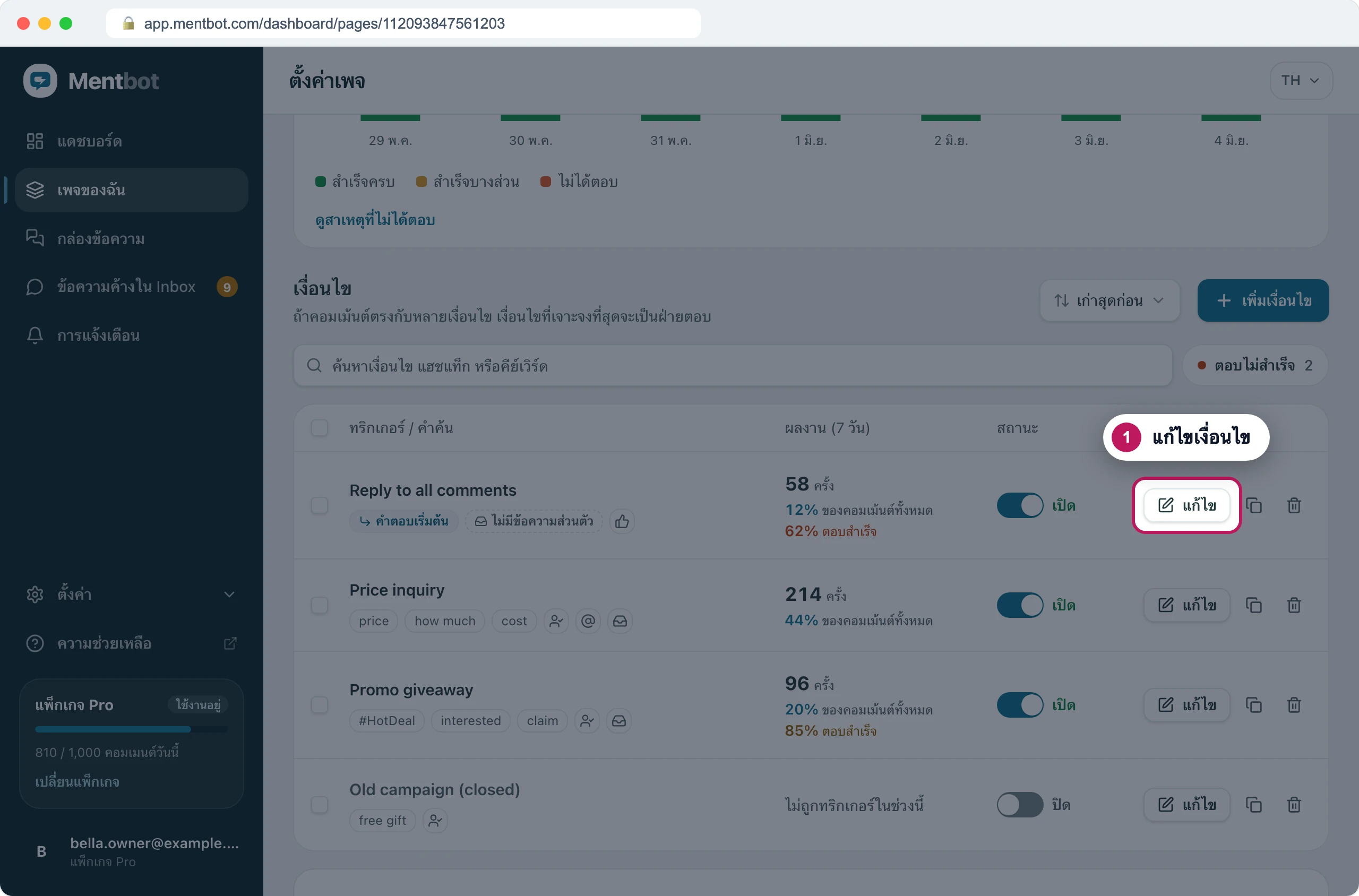Open the เก่าสุดก่อน sort dropdown
1359x896 pixels.
pos(1109,300)
